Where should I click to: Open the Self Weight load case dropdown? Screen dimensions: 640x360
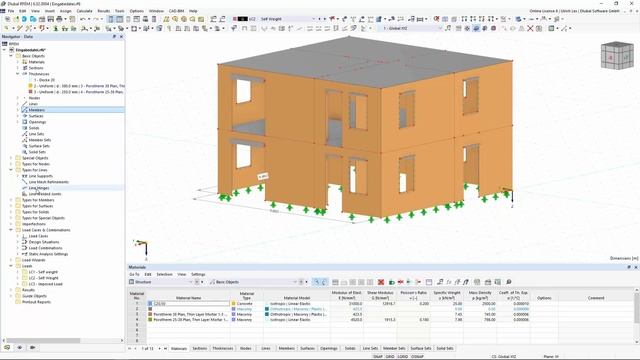click(313, 19)
